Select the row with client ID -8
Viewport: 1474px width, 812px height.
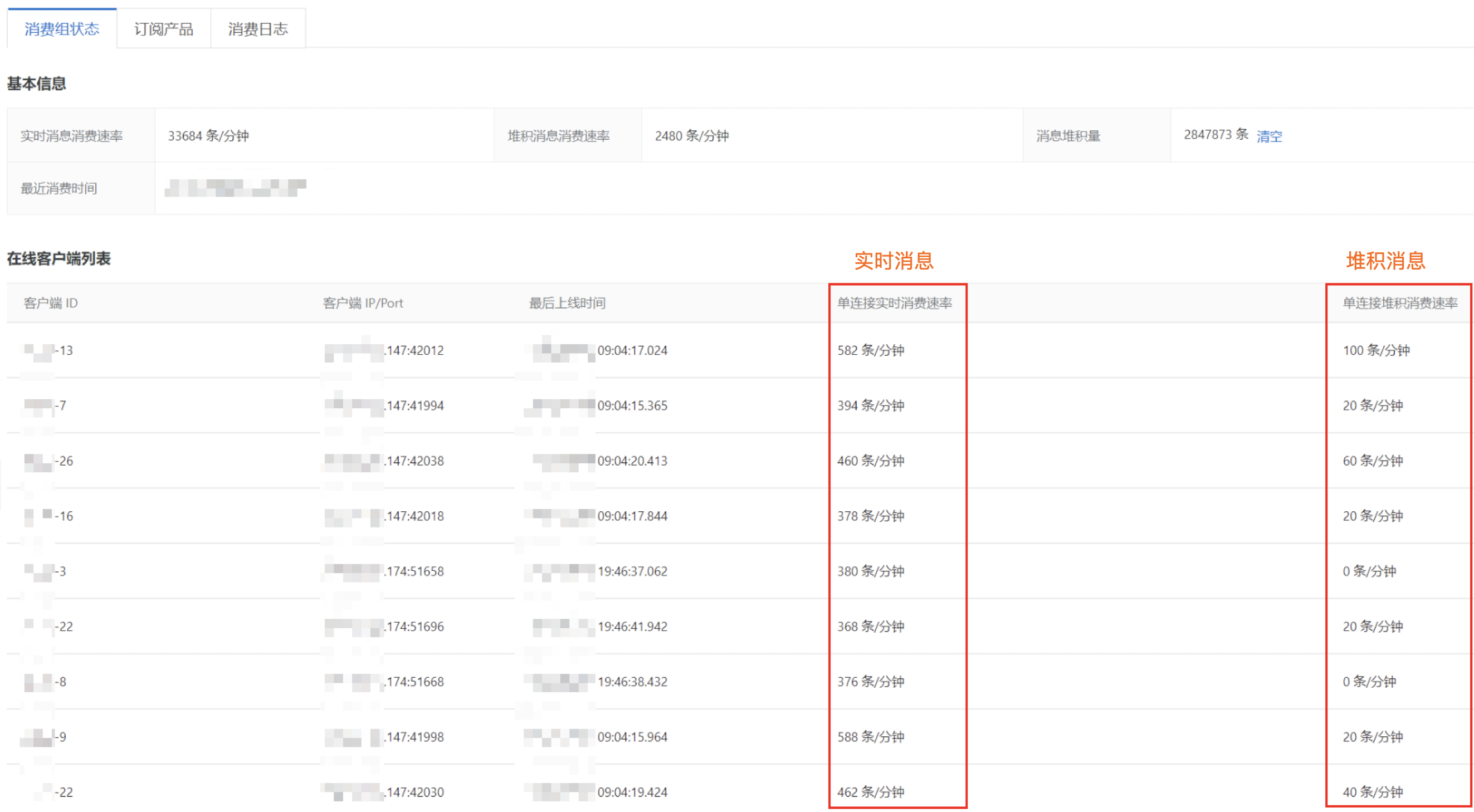point(61,682)
